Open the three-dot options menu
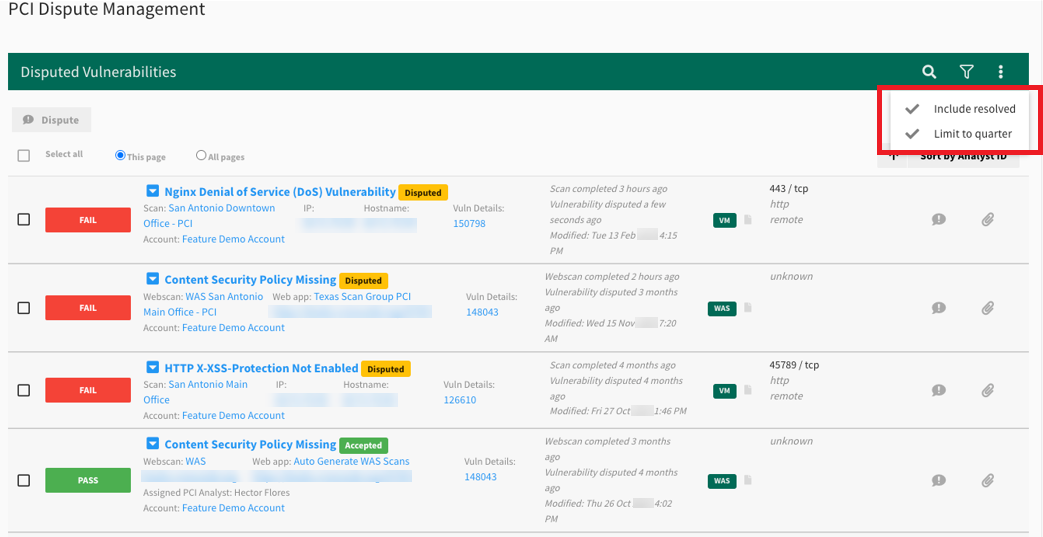Viewport: 1043px width, 537px height. [x=1000, y=72]
